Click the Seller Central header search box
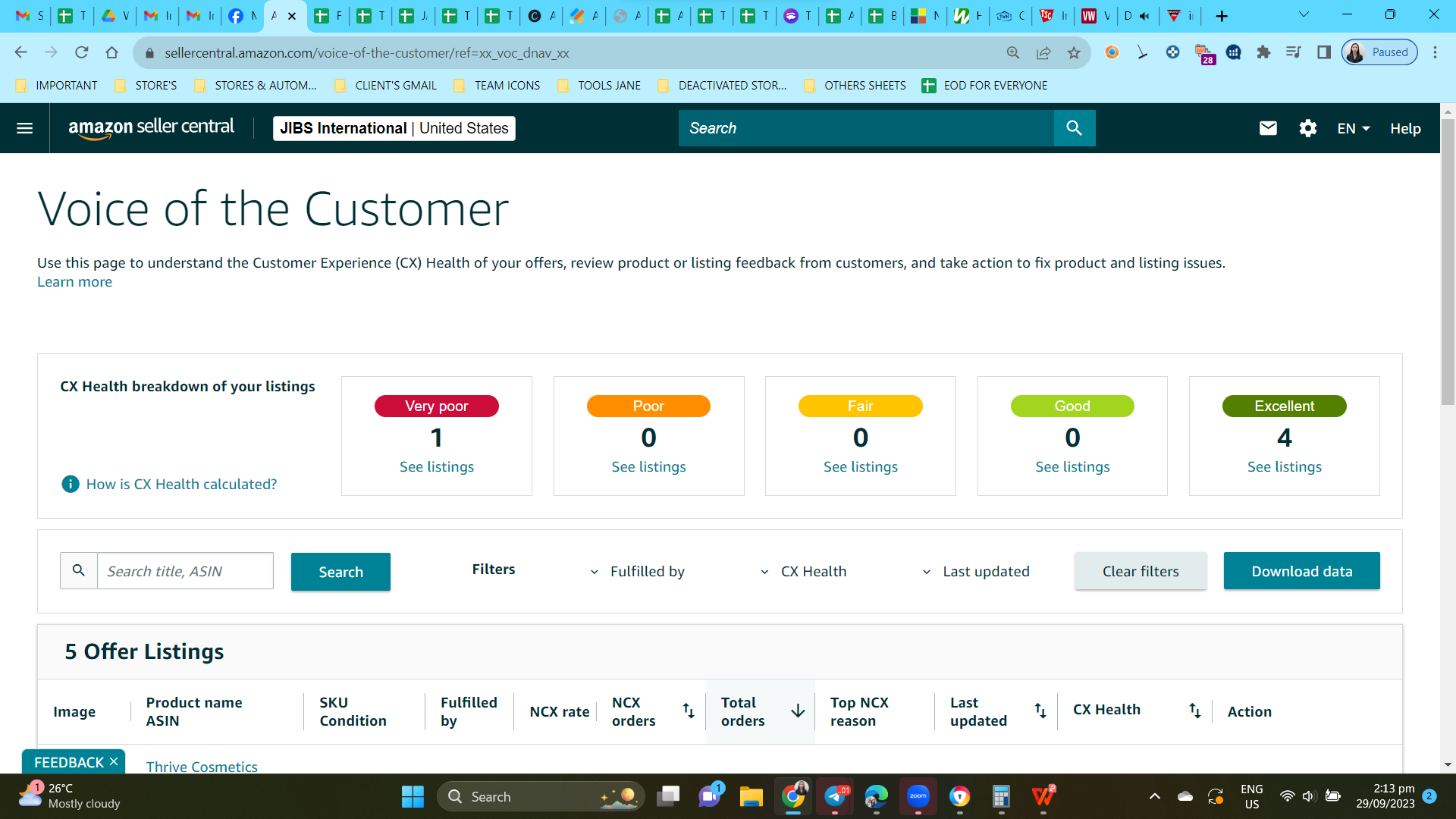This screenshot has height=819, width=1456. pyautogui.click(x=866, y=128)
